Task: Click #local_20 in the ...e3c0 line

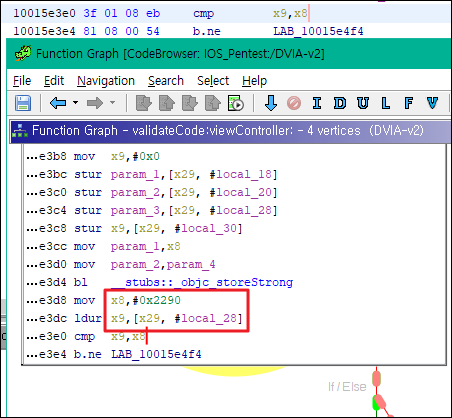Action: point(242,192)
